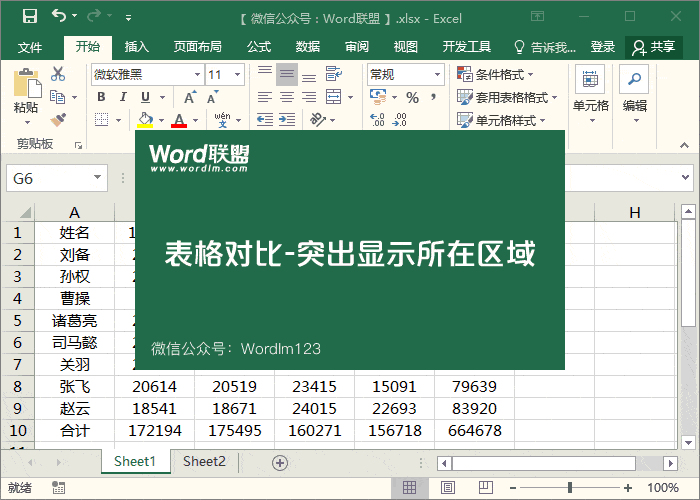Viewport: 700px width, 500px height.
Task: Click the add new sheet plus button
Action: tap(280, 463)
